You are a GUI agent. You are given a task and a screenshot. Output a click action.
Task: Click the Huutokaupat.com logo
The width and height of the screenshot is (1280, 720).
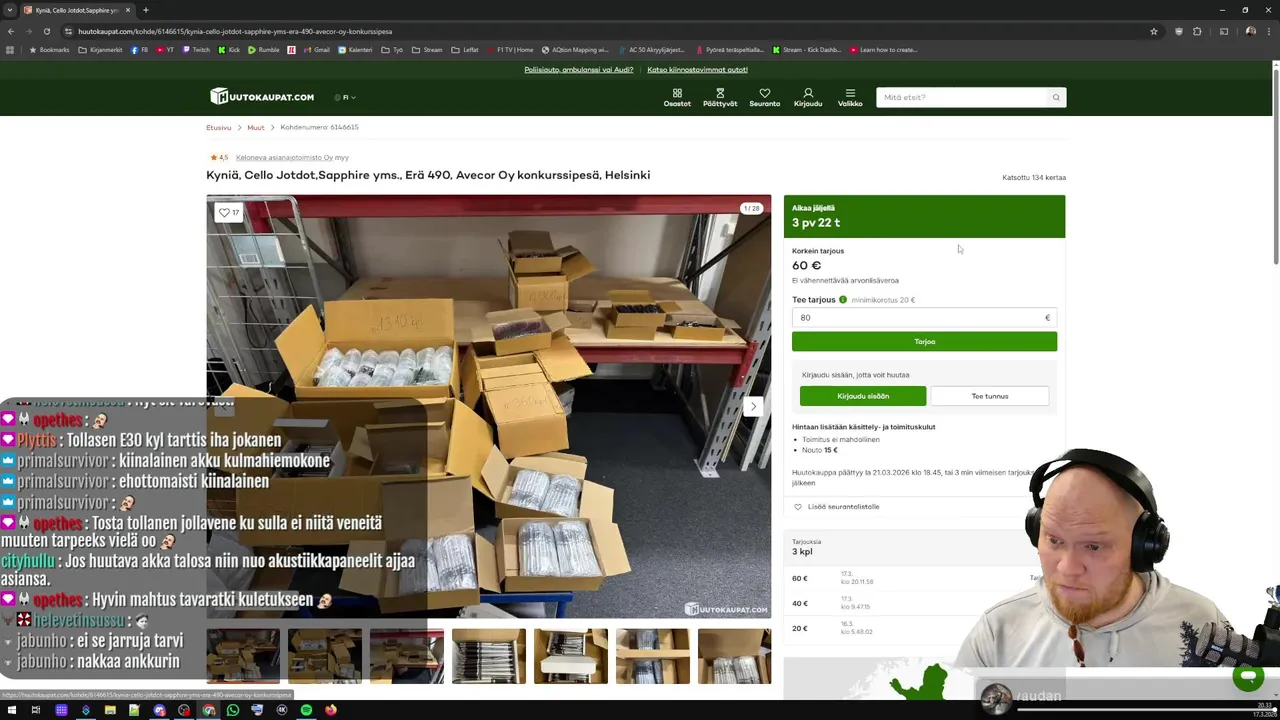tap(262, 97)
